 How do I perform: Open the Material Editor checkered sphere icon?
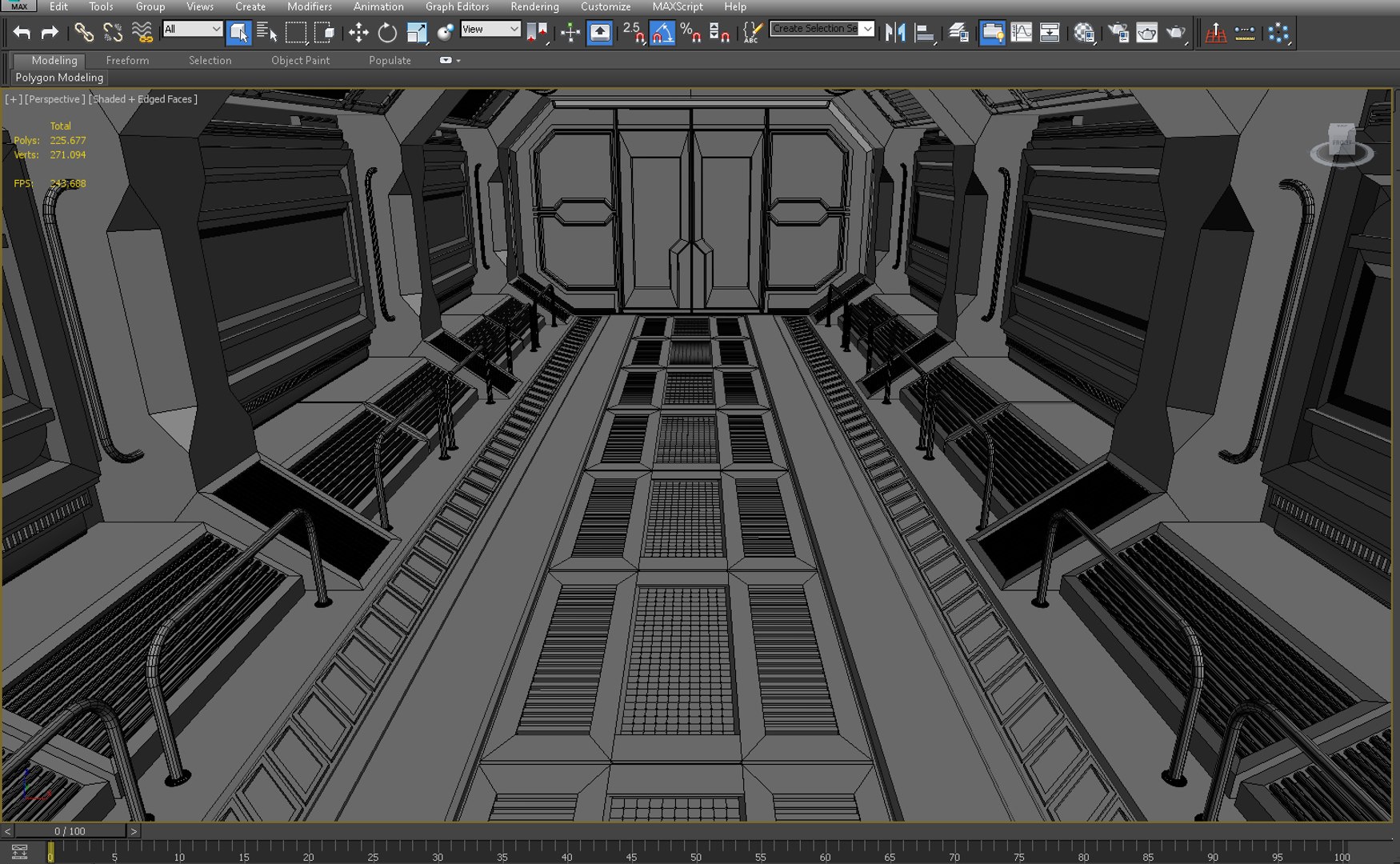[x=1084, y=33]
